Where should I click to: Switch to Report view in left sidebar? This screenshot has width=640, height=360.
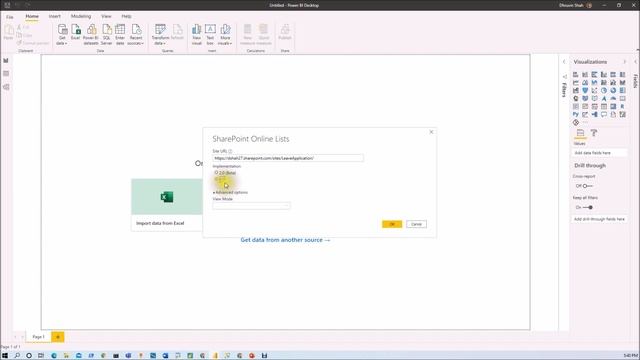6,60
